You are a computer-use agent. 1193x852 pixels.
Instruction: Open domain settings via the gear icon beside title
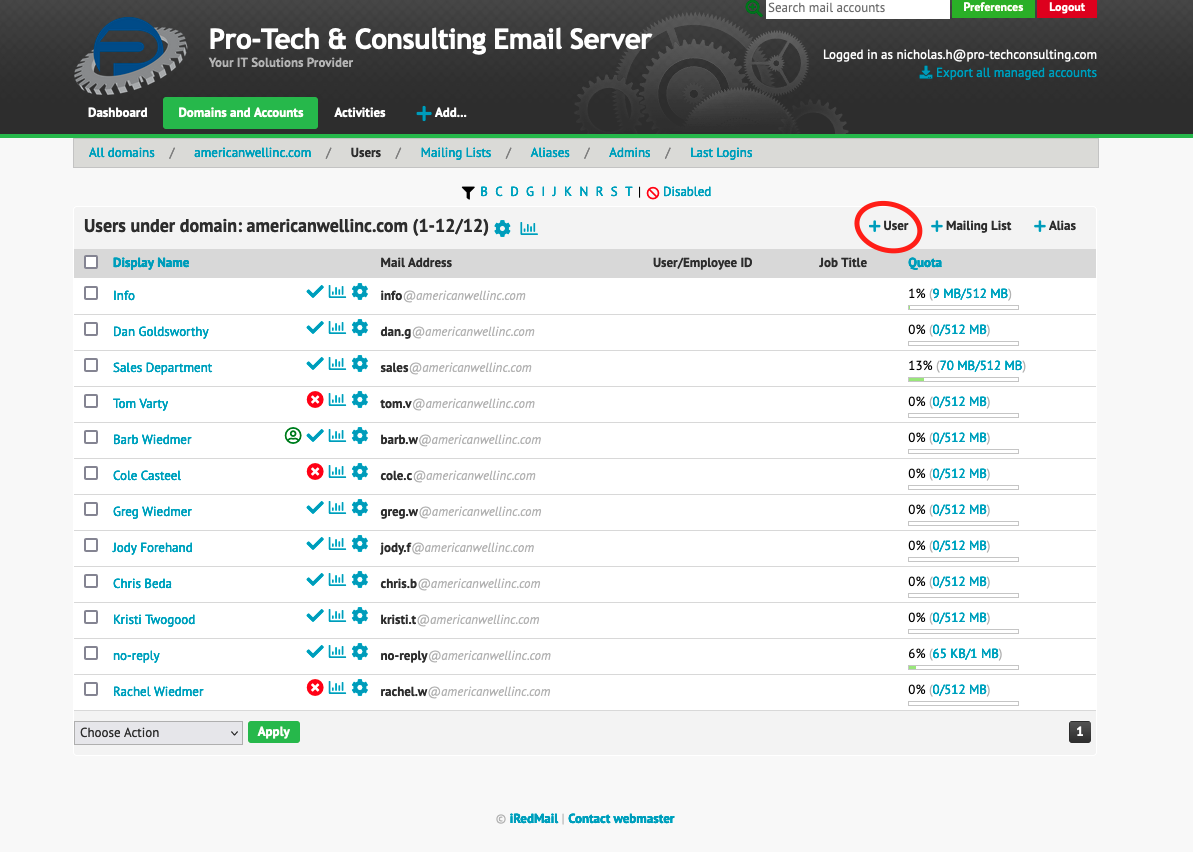pos(502,228)
